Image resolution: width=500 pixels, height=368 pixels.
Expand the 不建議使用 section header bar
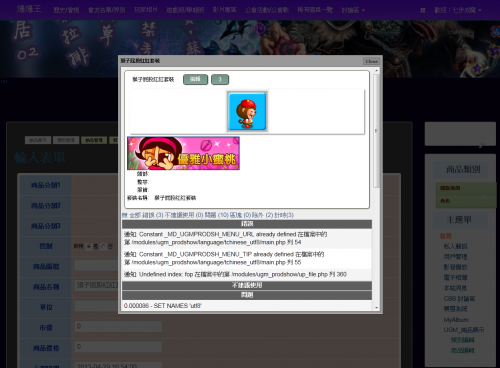(247, 285)
